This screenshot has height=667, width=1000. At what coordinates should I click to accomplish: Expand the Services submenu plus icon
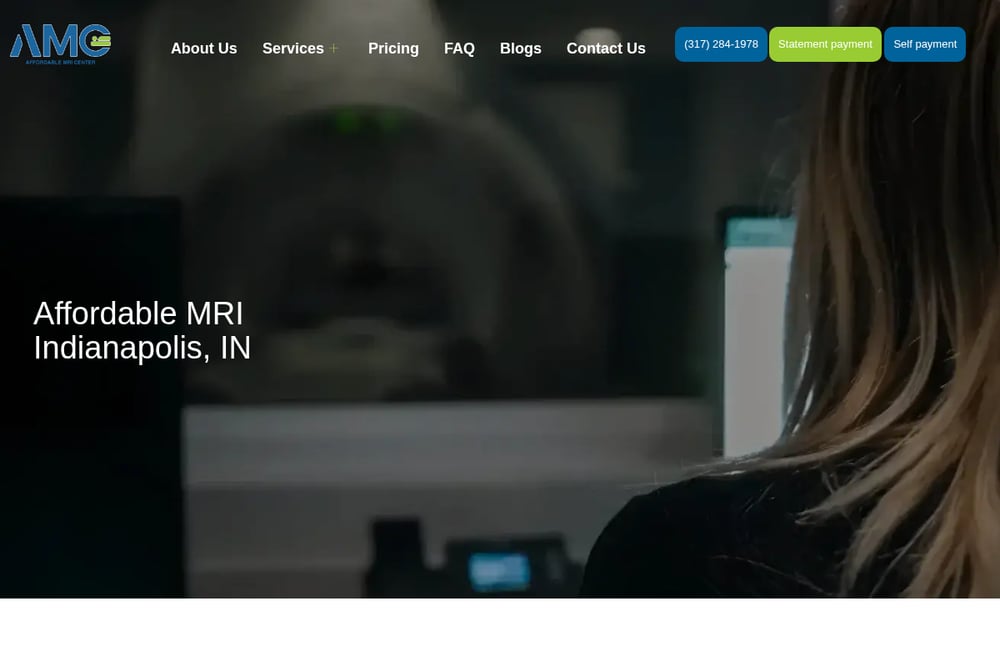click(334, 48)
